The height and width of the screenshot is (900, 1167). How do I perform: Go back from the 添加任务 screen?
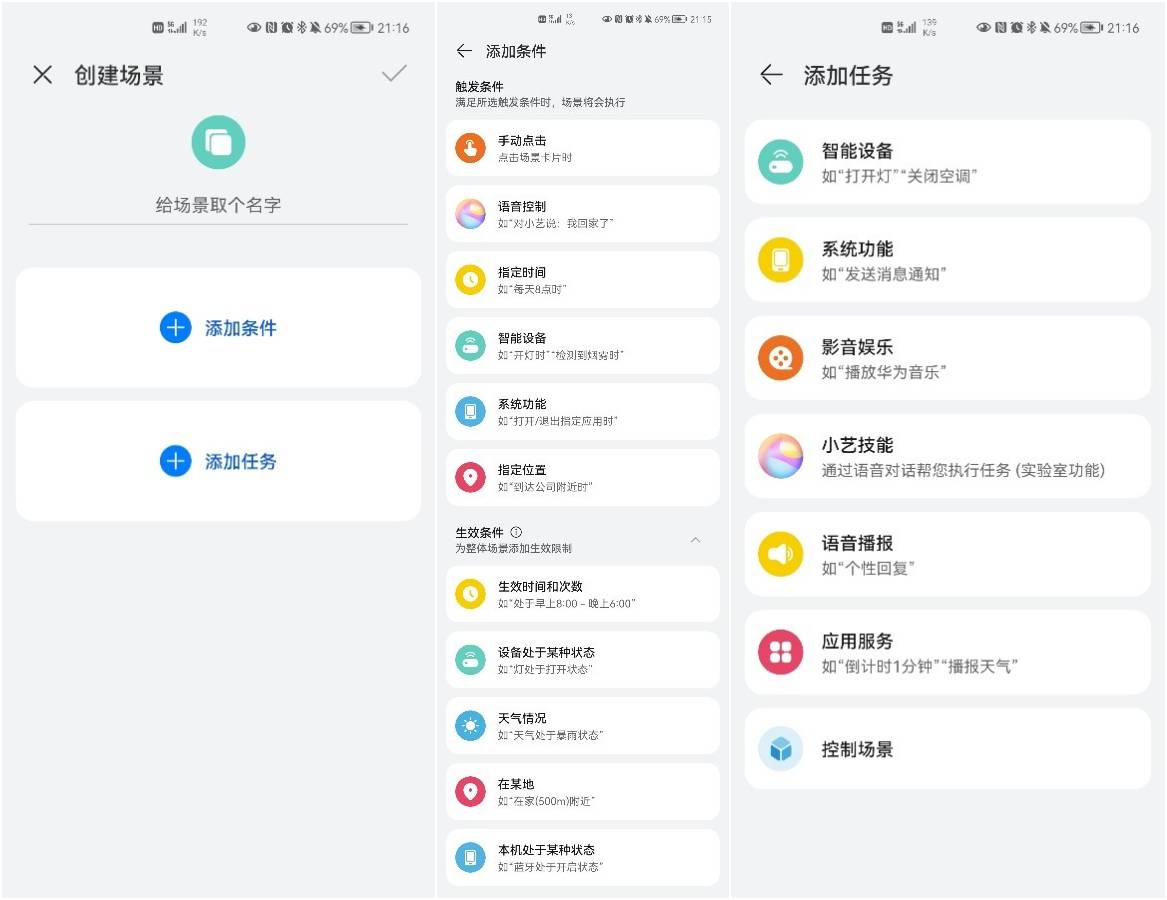point(770,75)
